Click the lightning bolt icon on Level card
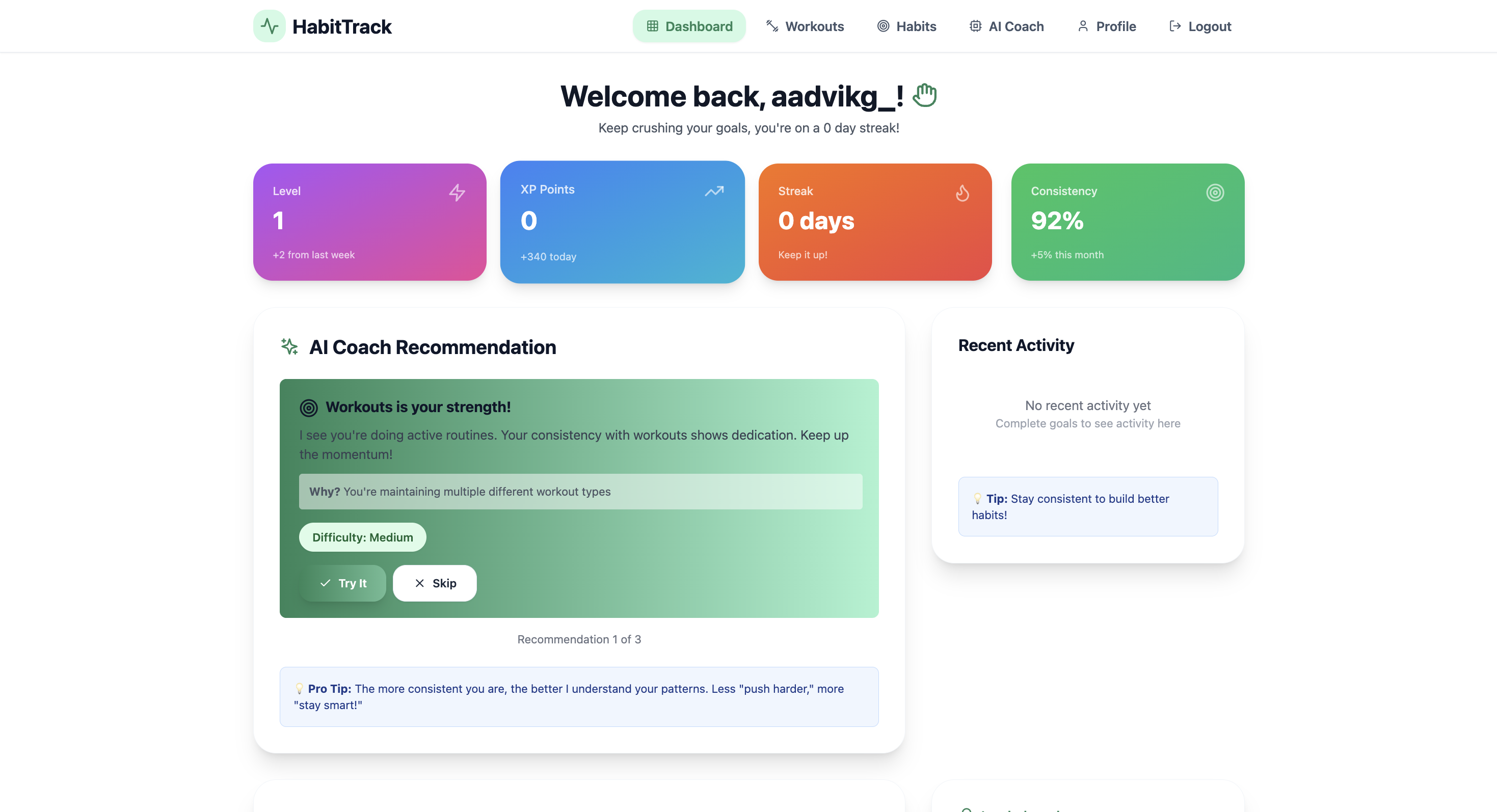This screenshot has width=1497, height=812. pyautogui.click(x=457, y=192)
